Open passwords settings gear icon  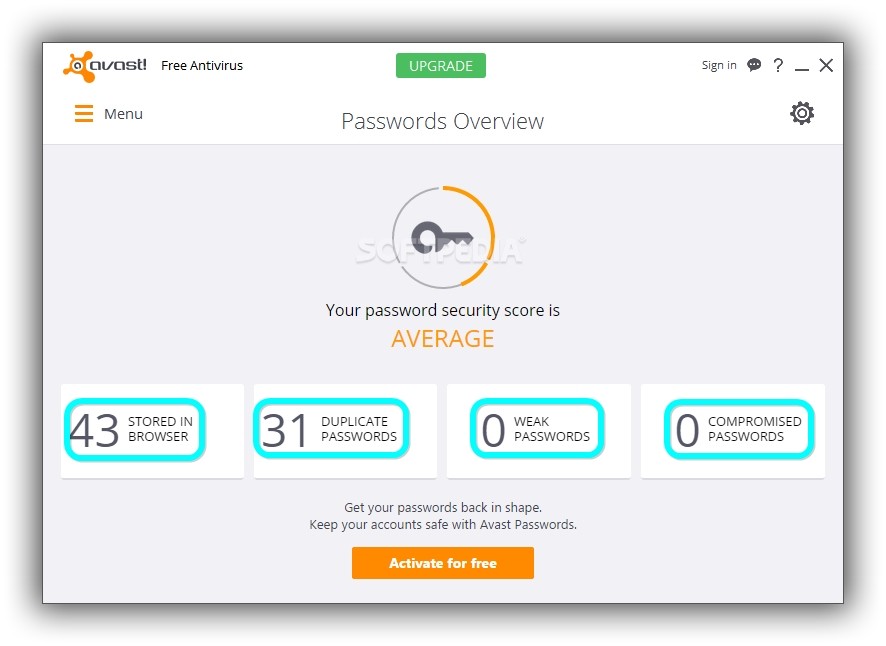tap(802, 114)
